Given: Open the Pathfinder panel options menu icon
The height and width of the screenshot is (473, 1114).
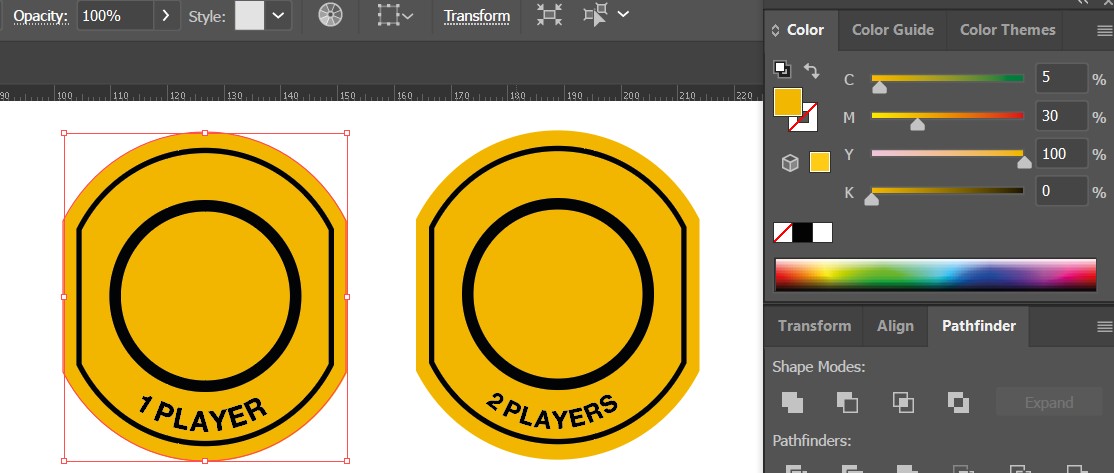Looking at the screenshot, I should 1104,327.
